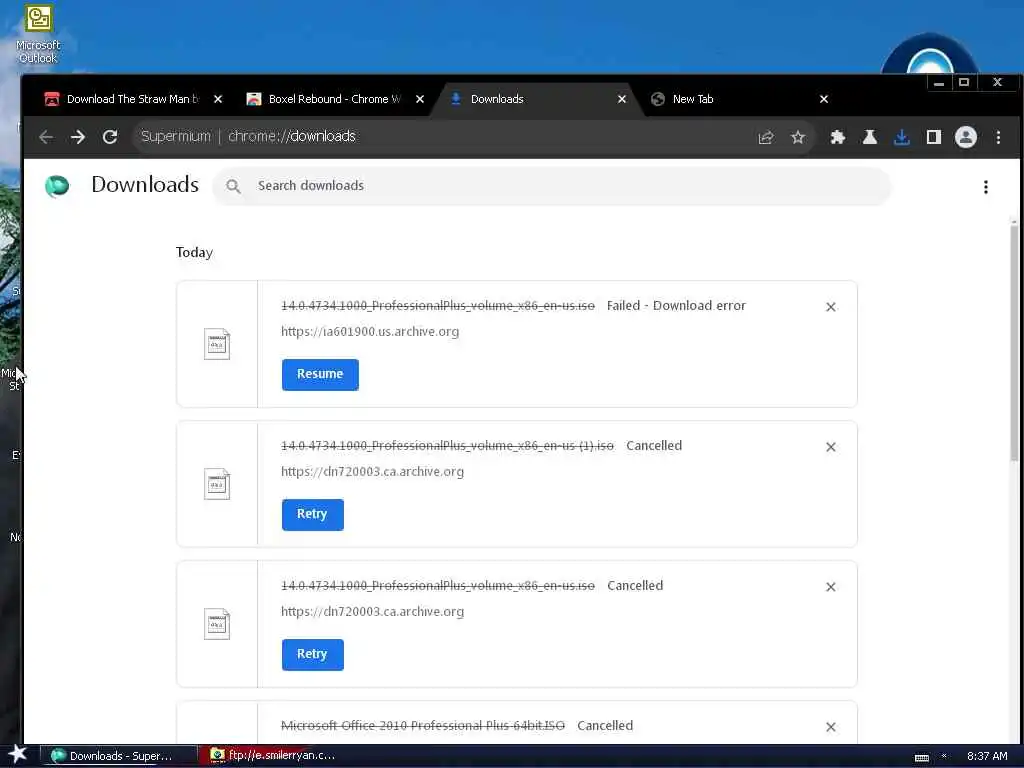
Task: Focus the Search downloads field
Action: click(x=552, y=186)
